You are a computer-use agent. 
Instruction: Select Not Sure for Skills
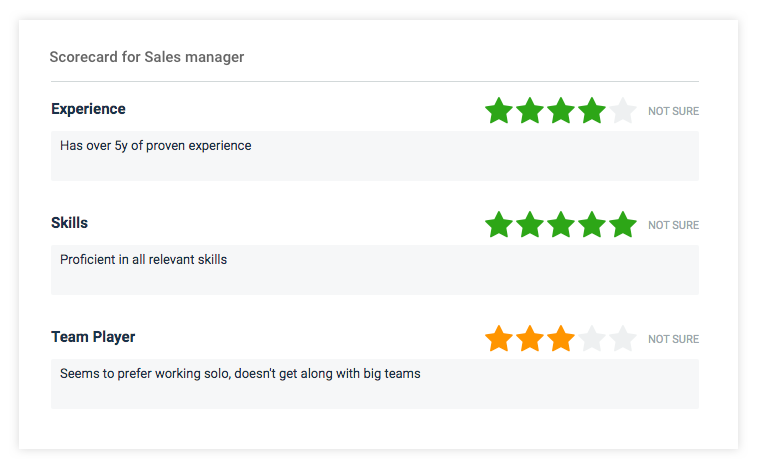click(673, 226)
